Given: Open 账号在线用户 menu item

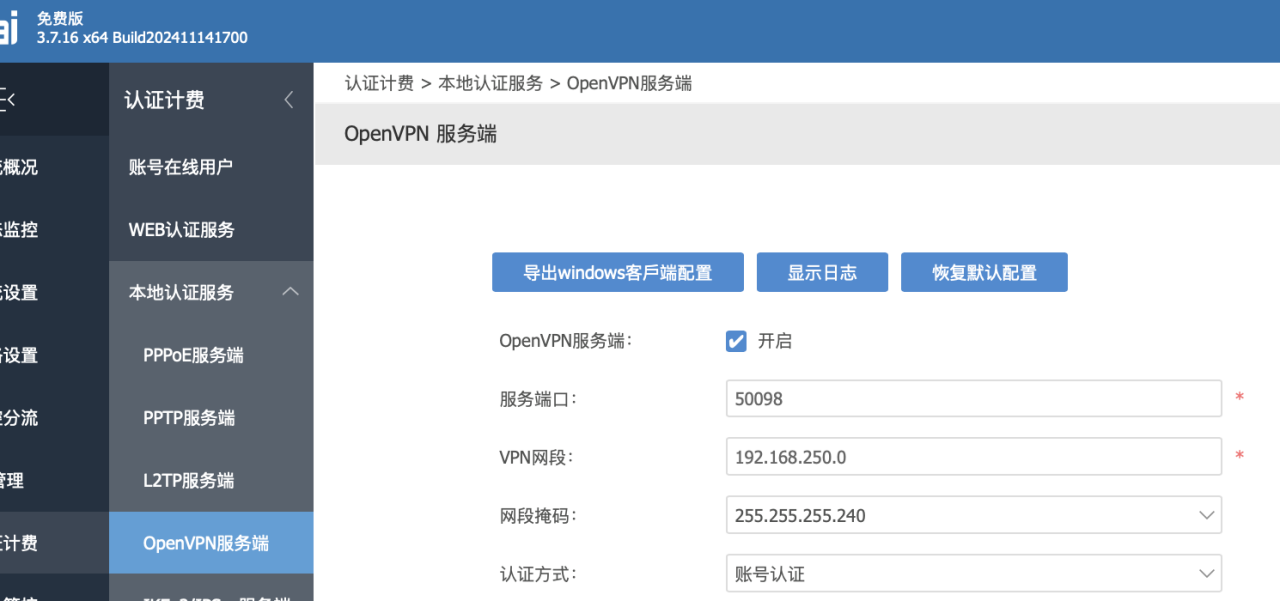Looking at the screenshot, I should [181, 167].
